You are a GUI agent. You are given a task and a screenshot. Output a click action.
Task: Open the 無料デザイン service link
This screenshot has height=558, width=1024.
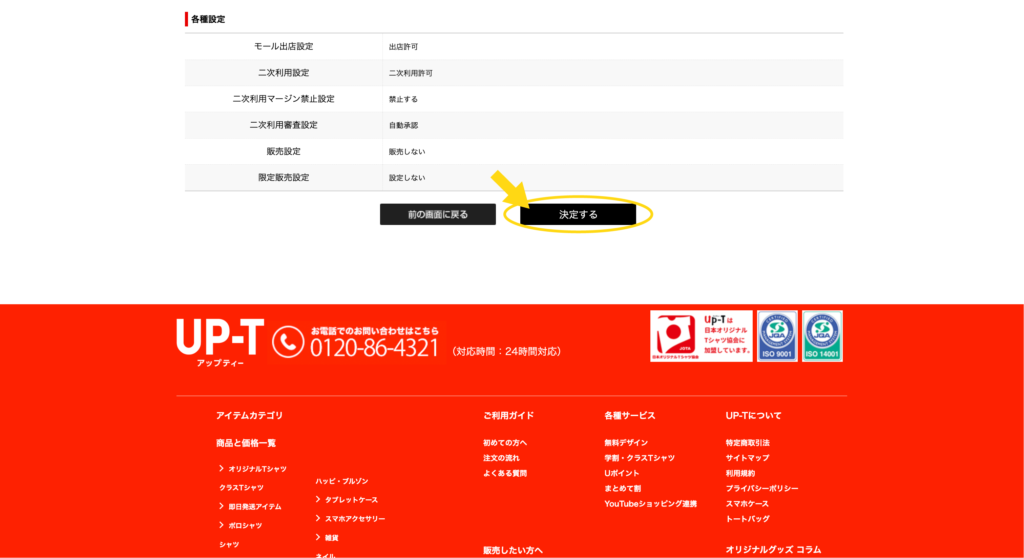coord(626,442)
